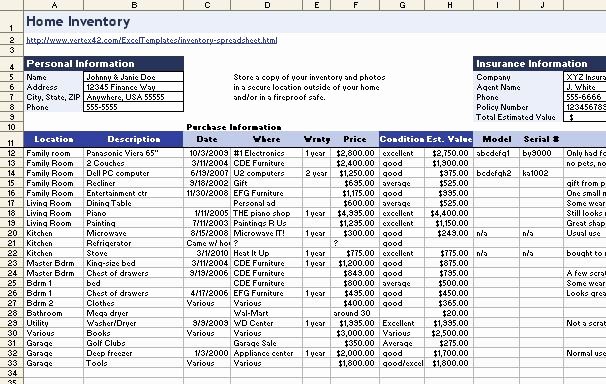Click the Name field 'Johnny & Janie Doe'
This screenshot has height=384, width=606.
[133, 77]
